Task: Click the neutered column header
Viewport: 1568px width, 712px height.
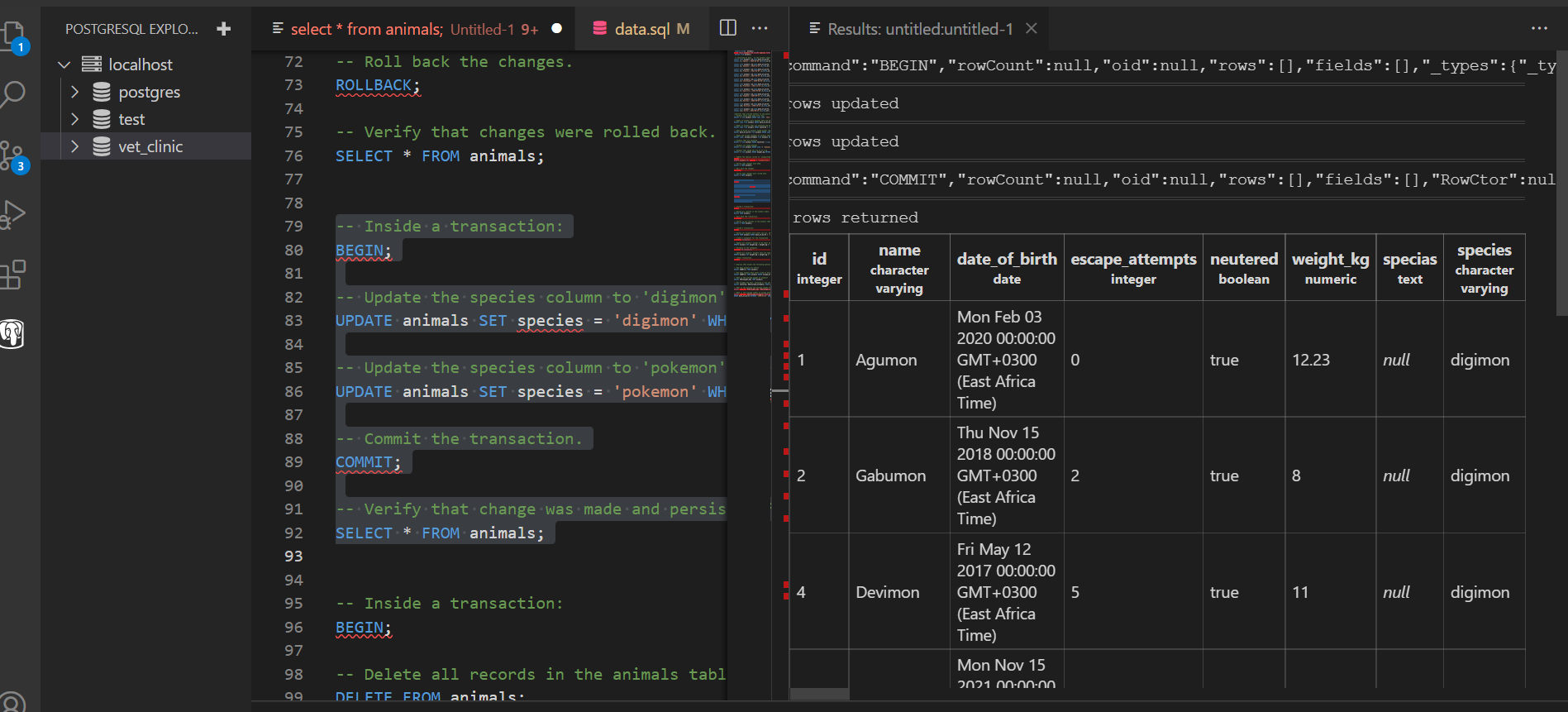Action: [1244, 268]
